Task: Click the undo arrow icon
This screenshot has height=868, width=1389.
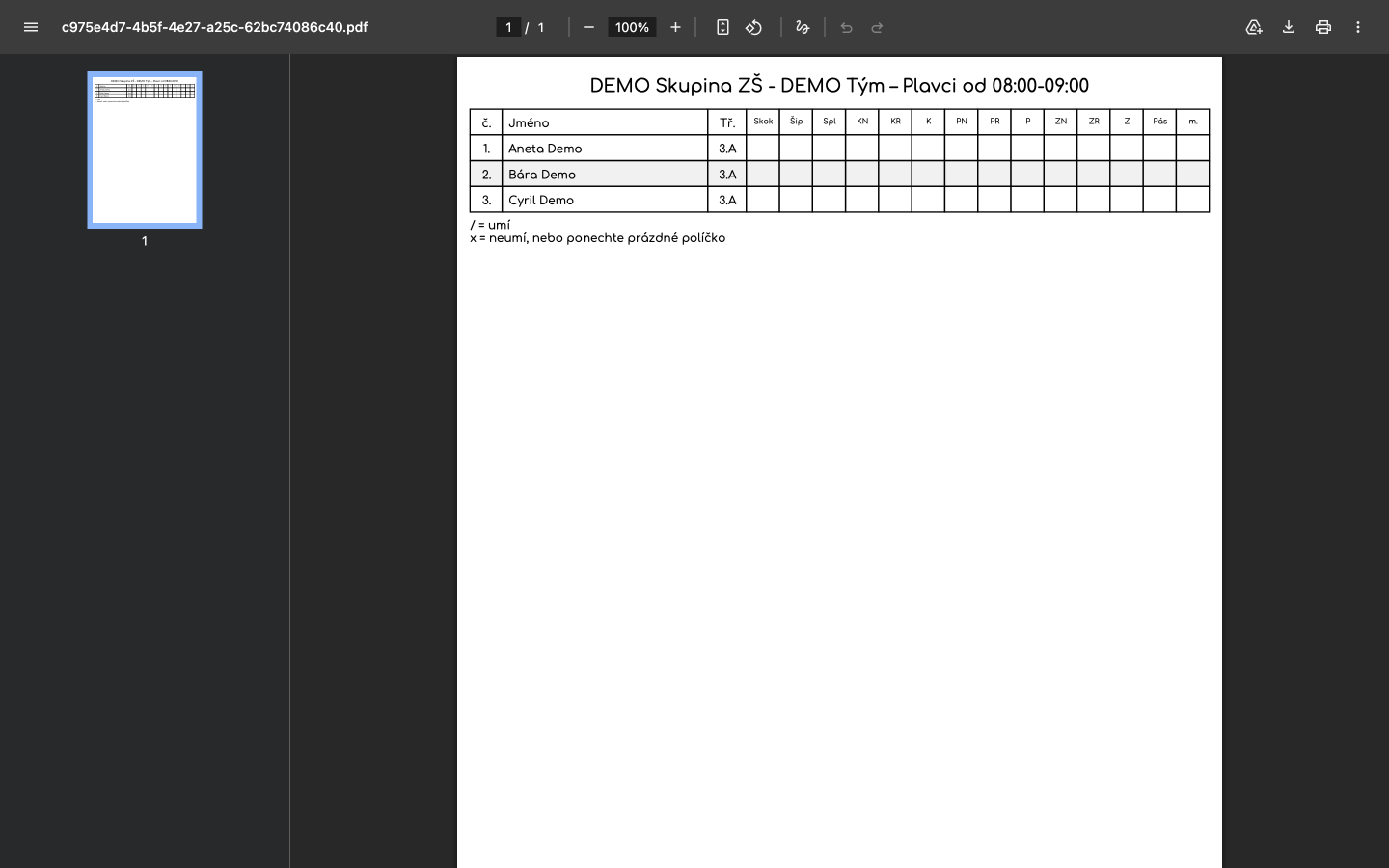Action: pos(846,27)
